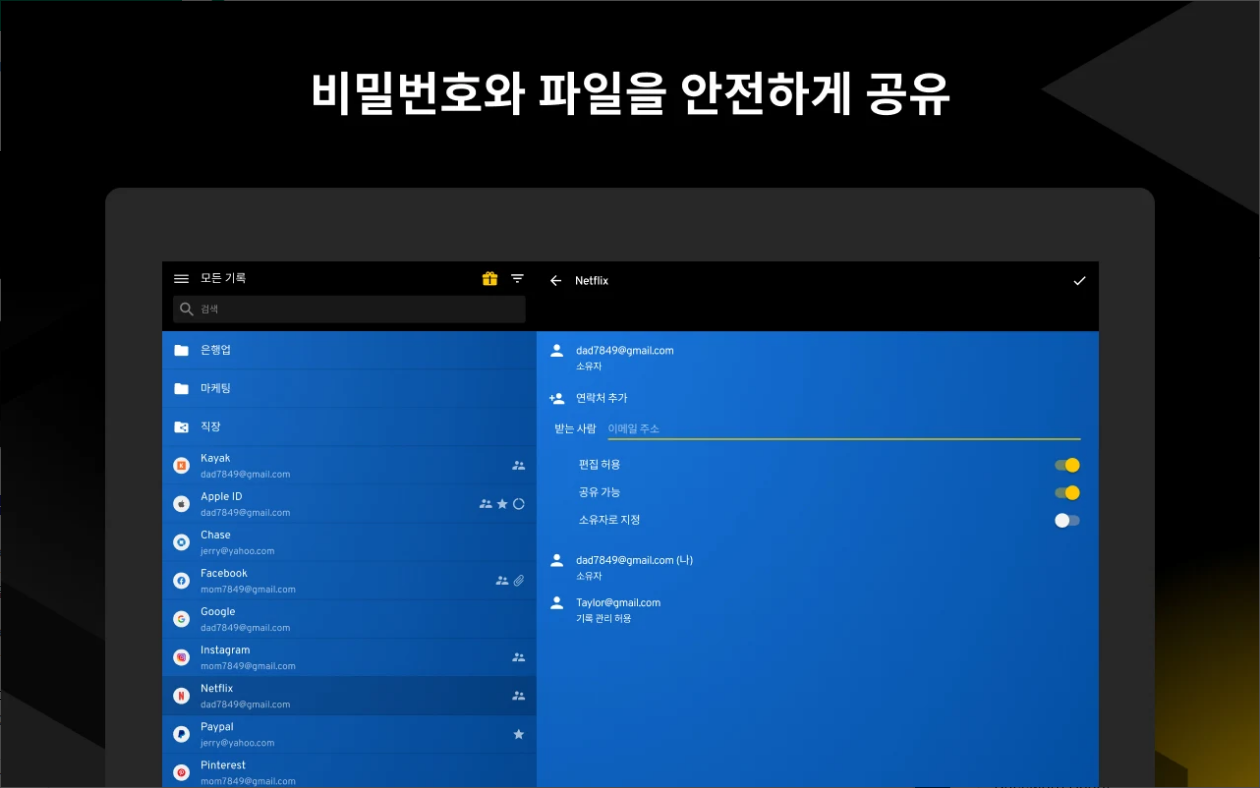Click the add contact icon next to 연락처 추가
The height and width of the screenshot is (788, 1260).
tap(556, 397)
